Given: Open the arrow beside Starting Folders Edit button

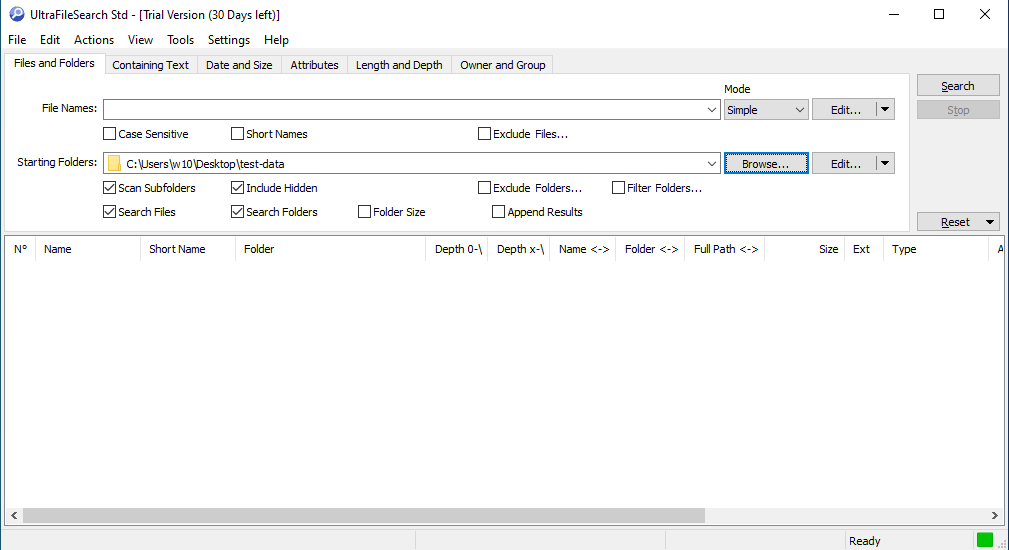Looking at the screenshot, I should [885, 163].
